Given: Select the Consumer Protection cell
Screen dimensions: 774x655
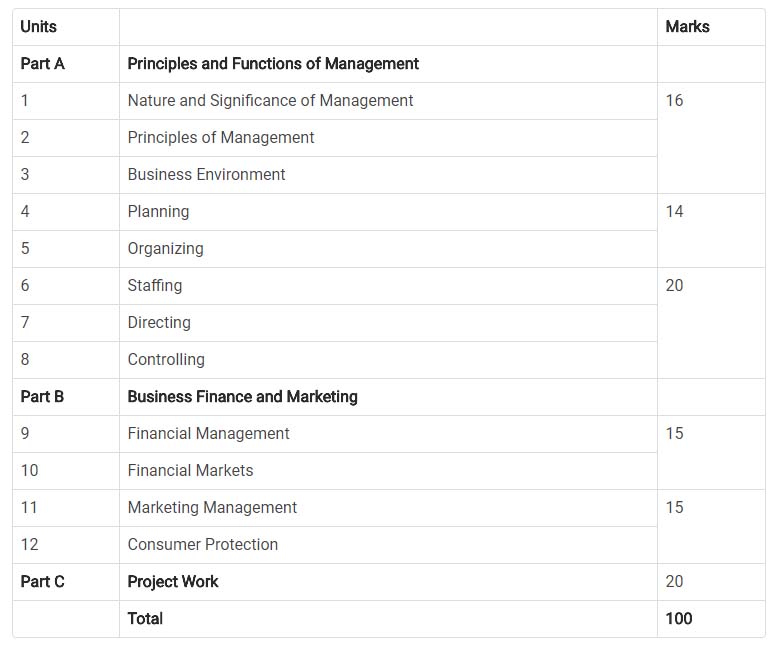Looking at the screenshot, I should (203, 545).
